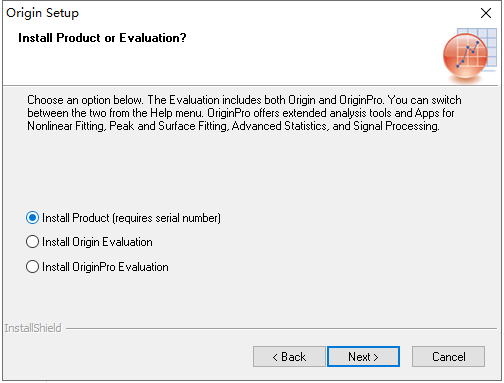Click the Origin red sphere logo
This screenshot has width=504, height=383.
point(465,56)
